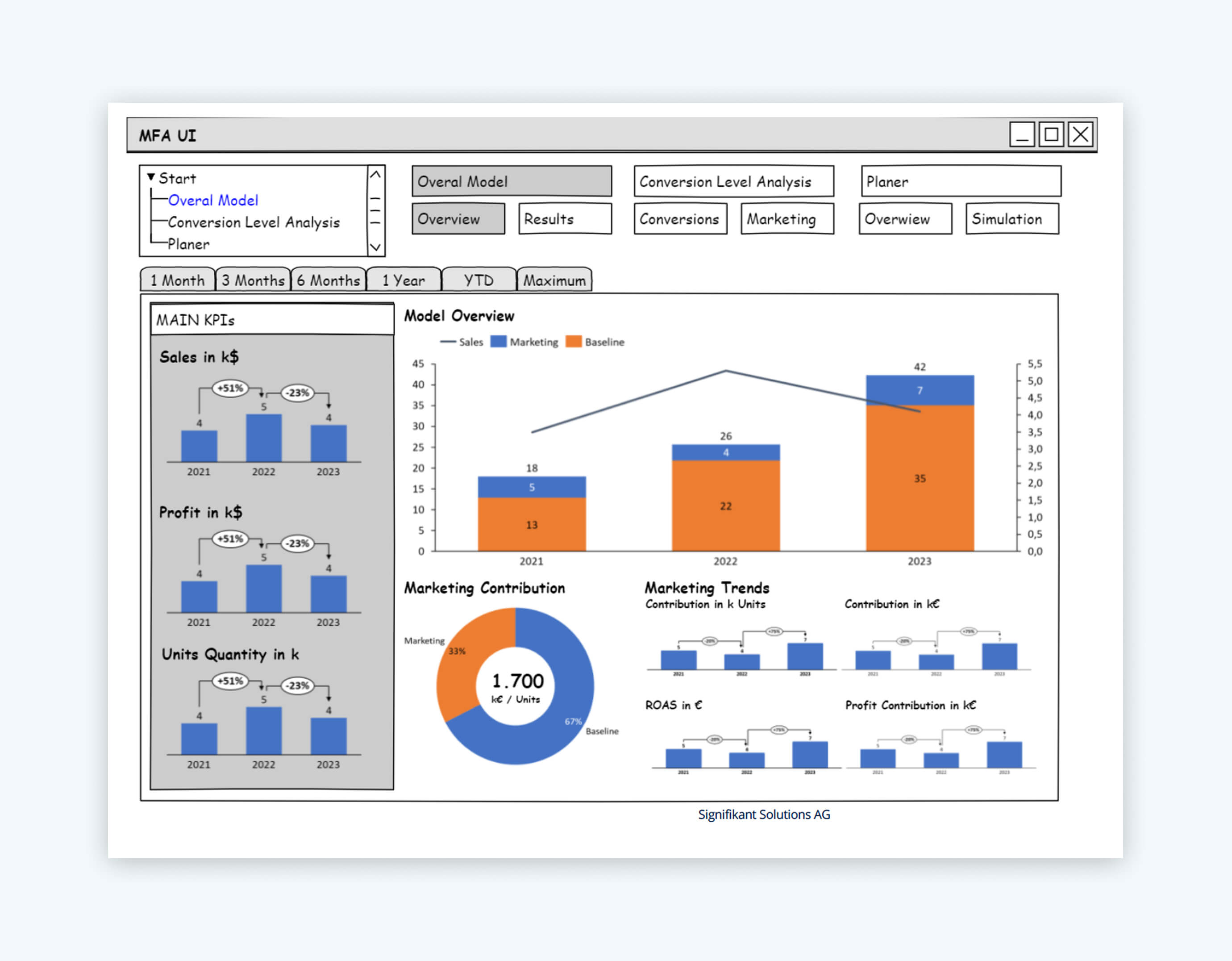Collapse the Start tree node triangle
Screen dimensions: 1232x961
click(150, 177)
